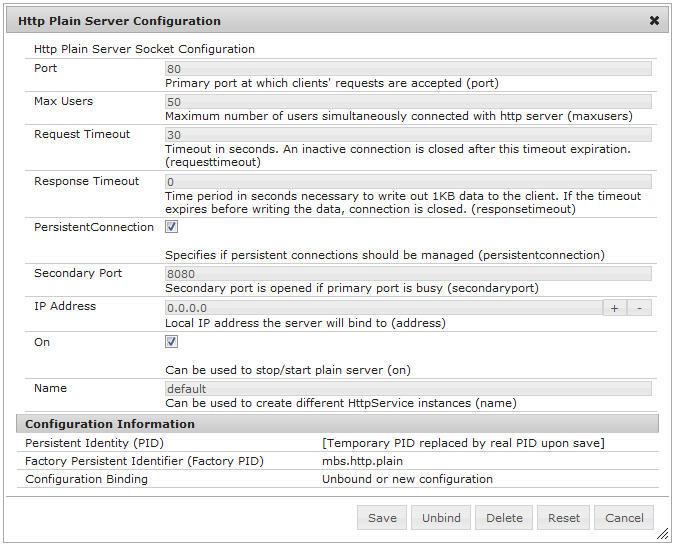This screenshot has width=675, height=546.
Task: Toggle the On checkbox
Action: [x=172, y=342]
